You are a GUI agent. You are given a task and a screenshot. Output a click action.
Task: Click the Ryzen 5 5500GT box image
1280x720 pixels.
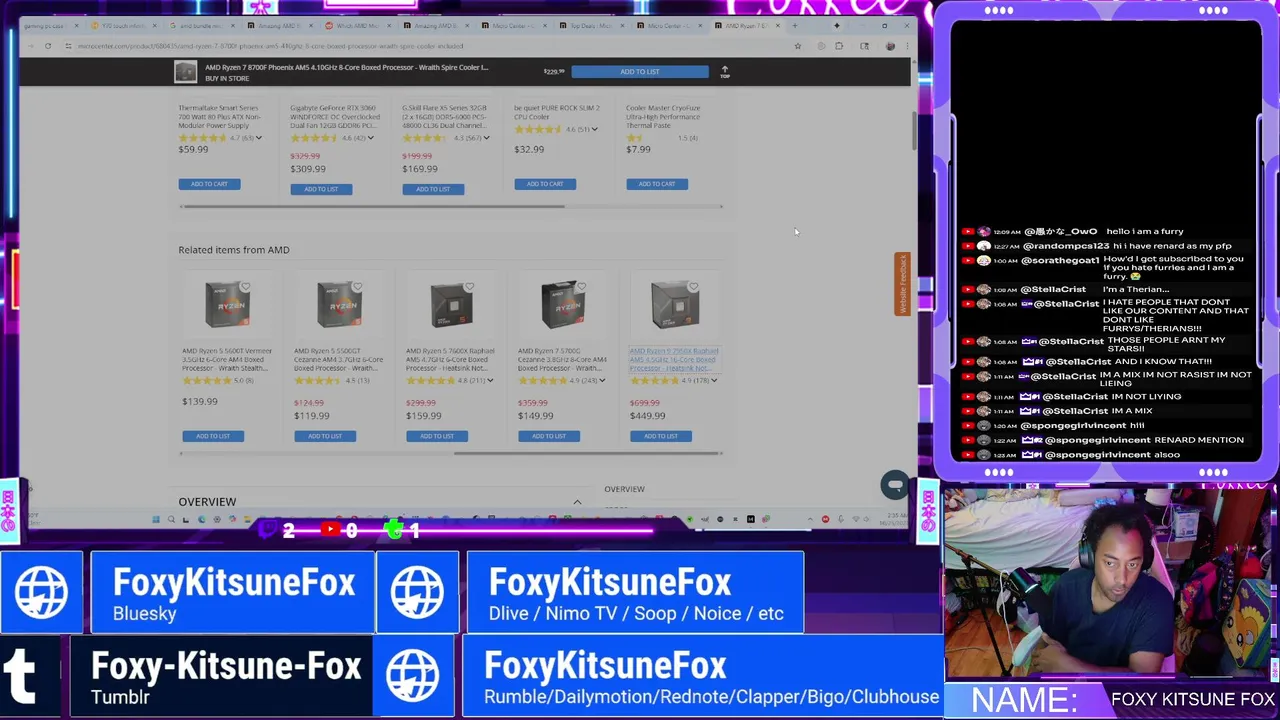click(x=338, y=305)
